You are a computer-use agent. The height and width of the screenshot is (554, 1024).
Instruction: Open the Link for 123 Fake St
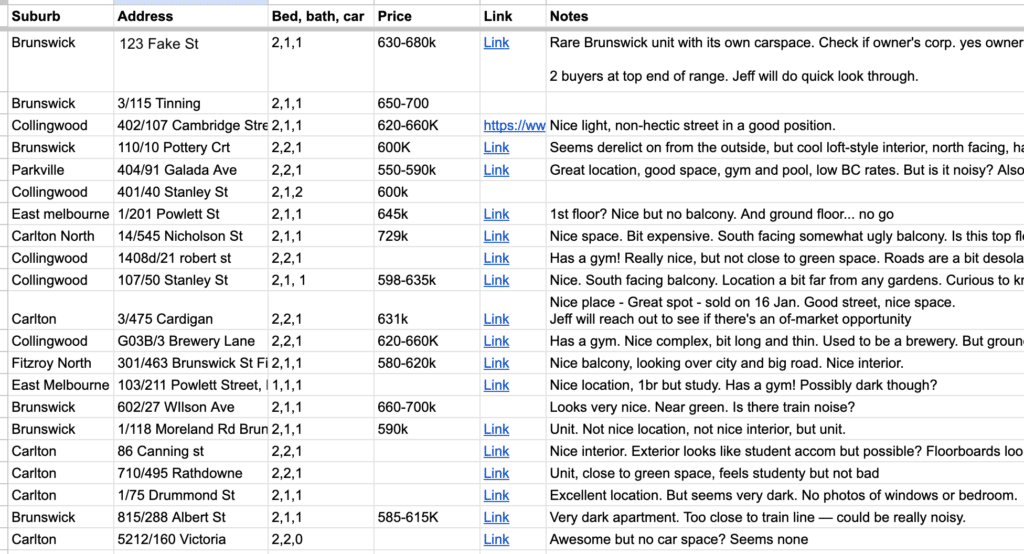coord(496,43)
